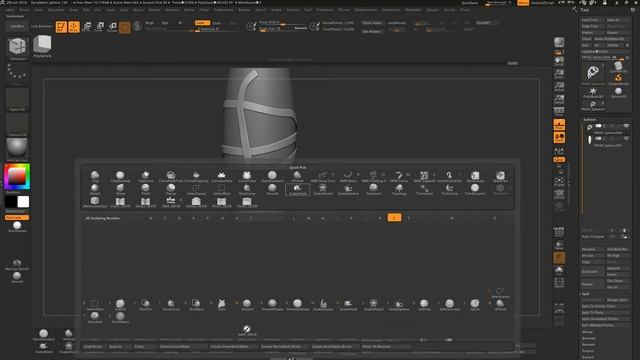Click the Move gizmo icon in top shelf

87,27
